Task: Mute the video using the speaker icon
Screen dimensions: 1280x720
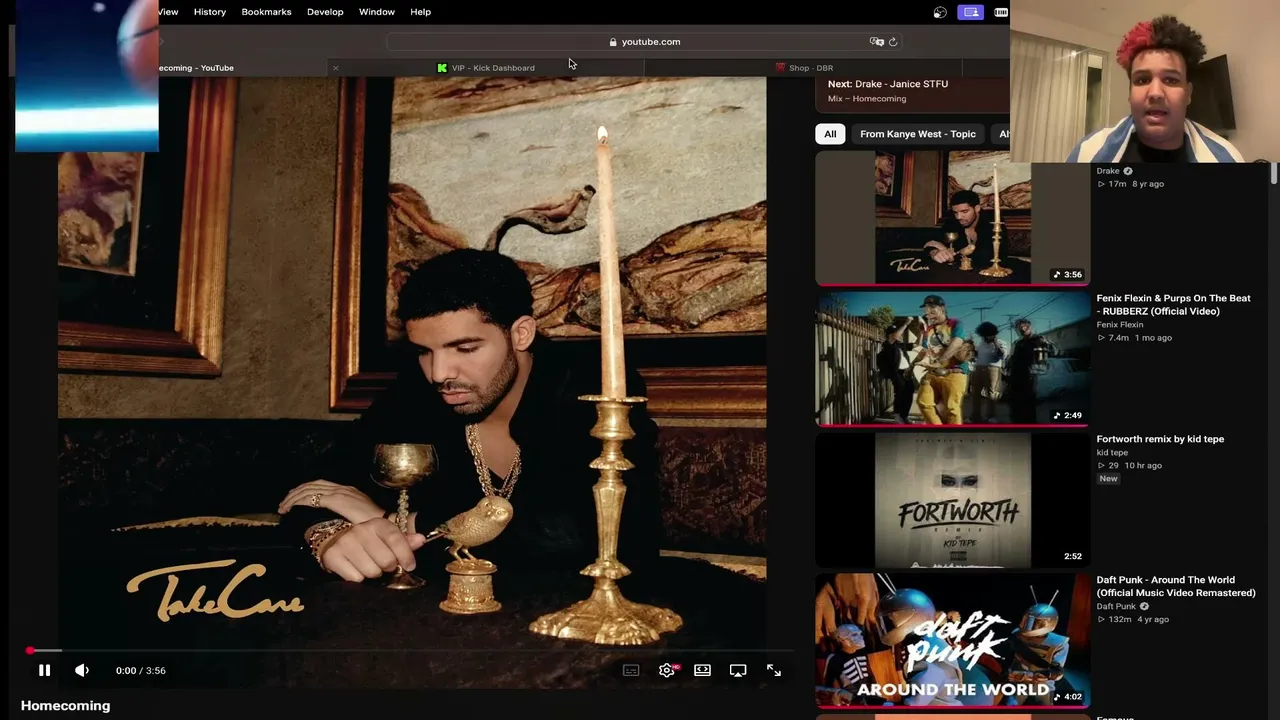Action: pos(82,670)
